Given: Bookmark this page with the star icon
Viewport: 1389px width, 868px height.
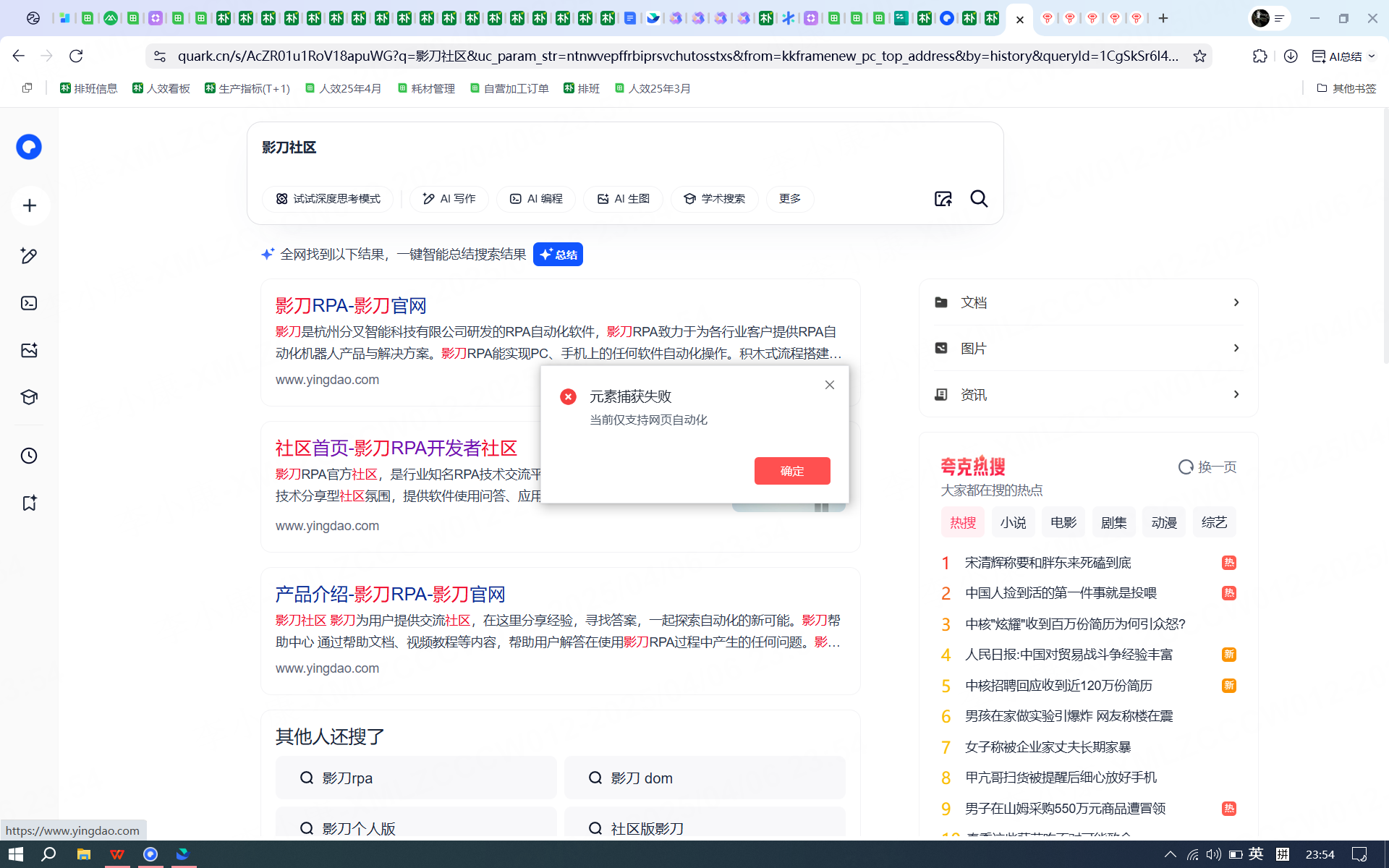Looking at the screenshot, I should tap(1199, 56).
